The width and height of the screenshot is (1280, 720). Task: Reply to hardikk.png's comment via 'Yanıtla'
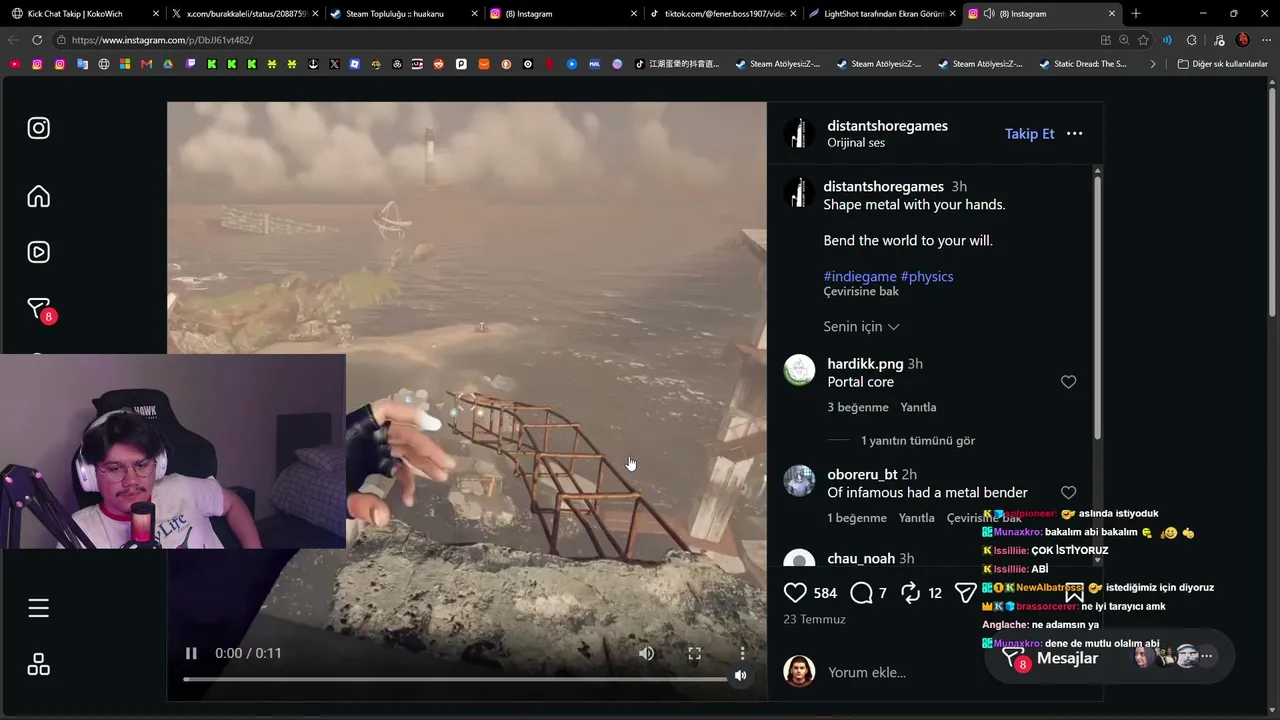[918, 408]
